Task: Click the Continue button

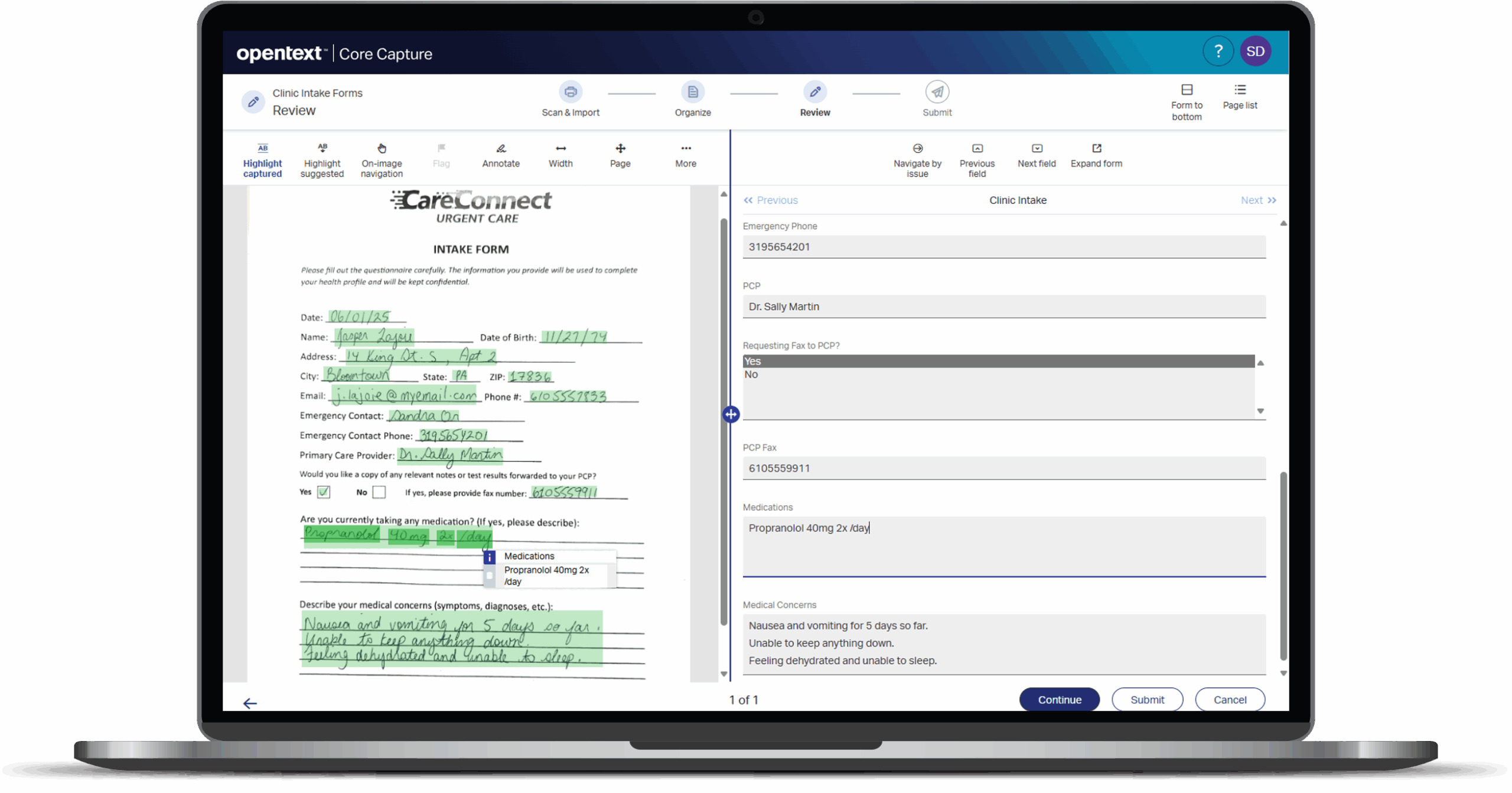Action: pyautogui.click(x=1059, y=700)
